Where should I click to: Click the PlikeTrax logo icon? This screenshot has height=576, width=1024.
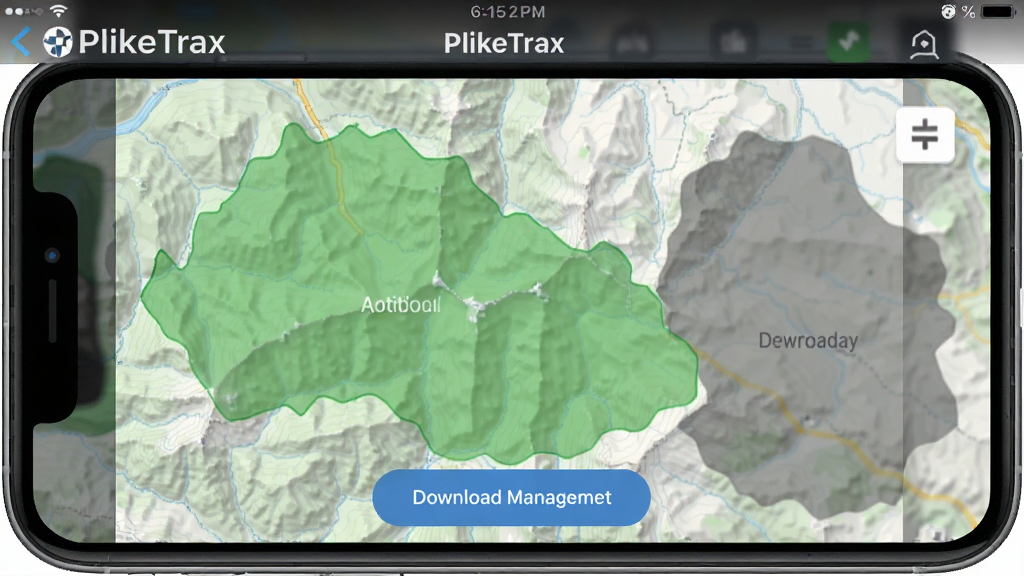point(57,42)
